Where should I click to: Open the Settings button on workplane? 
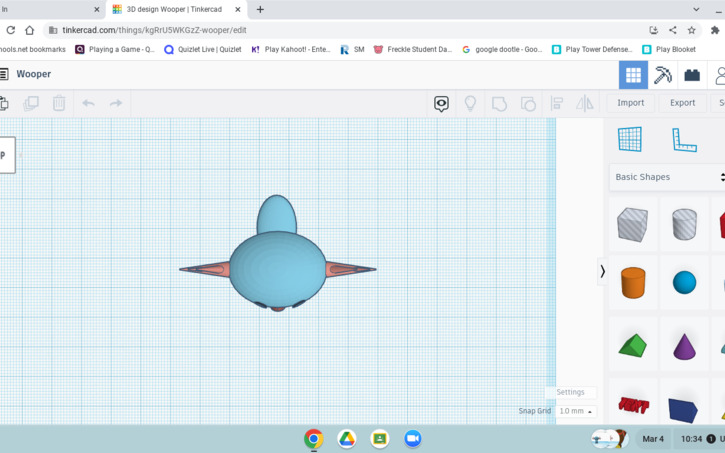(x=570, y=392)
